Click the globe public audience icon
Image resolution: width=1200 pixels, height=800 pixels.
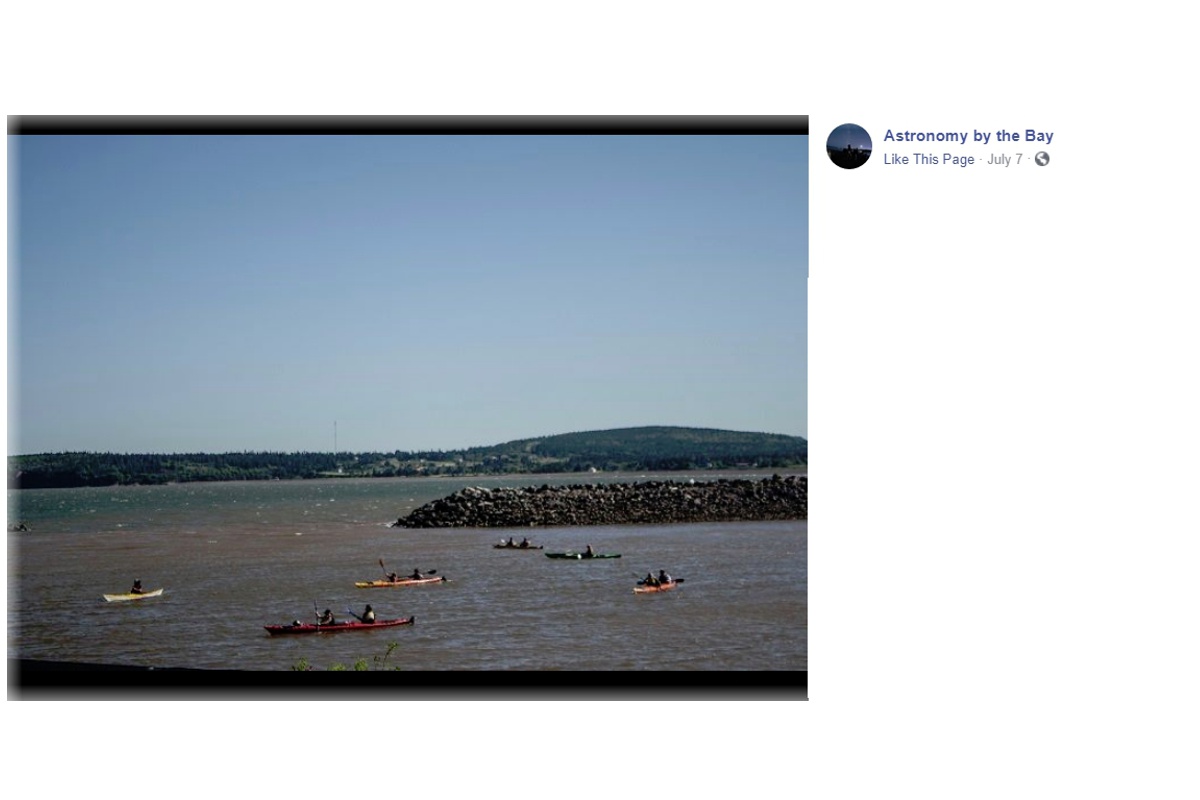[x=1042, y=159]
